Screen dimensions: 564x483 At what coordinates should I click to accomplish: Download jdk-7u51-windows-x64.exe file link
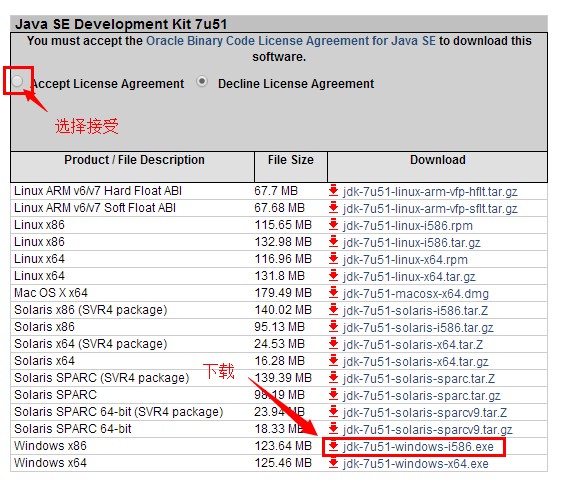tap(415, 464)
